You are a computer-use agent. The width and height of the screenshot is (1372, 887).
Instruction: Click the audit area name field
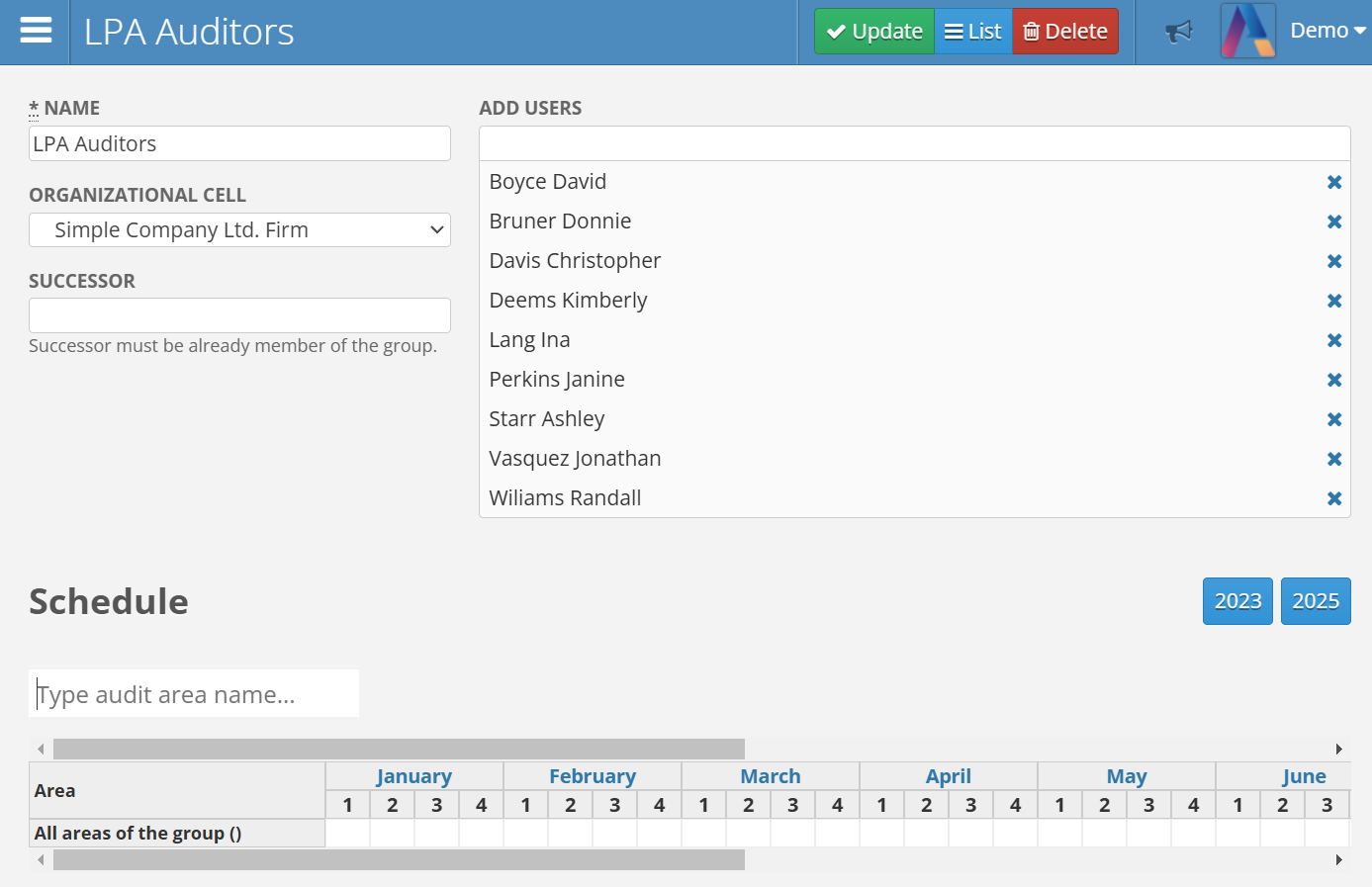(x=194, y=694)
